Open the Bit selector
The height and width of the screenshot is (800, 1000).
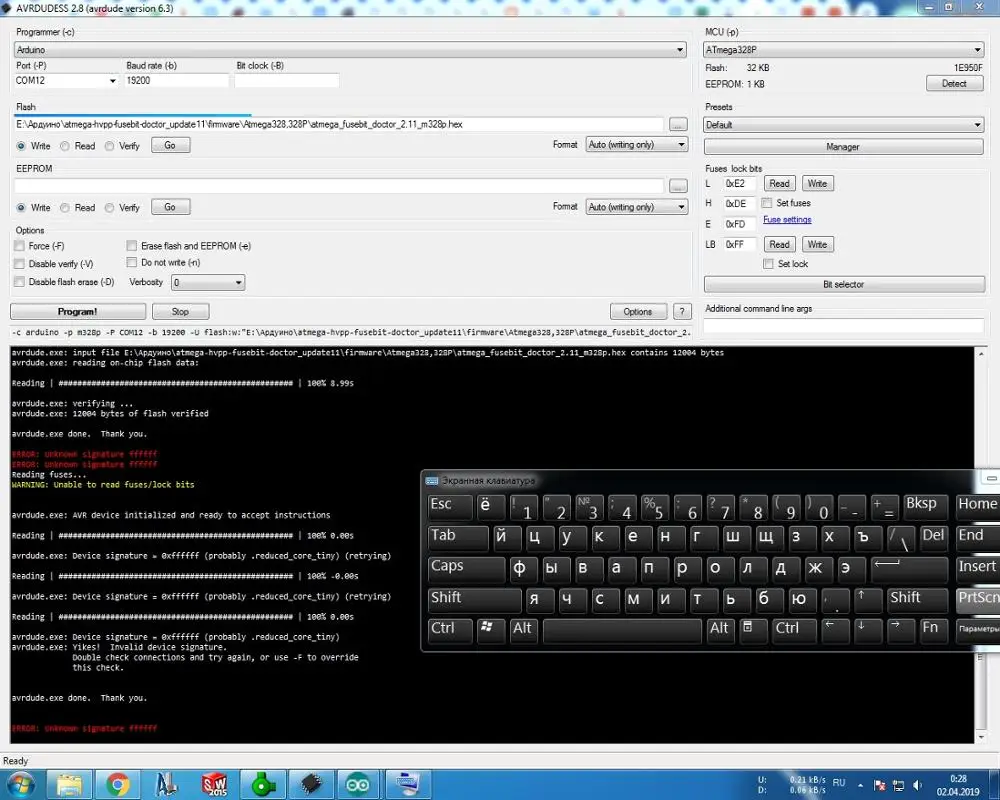[844, 285]
